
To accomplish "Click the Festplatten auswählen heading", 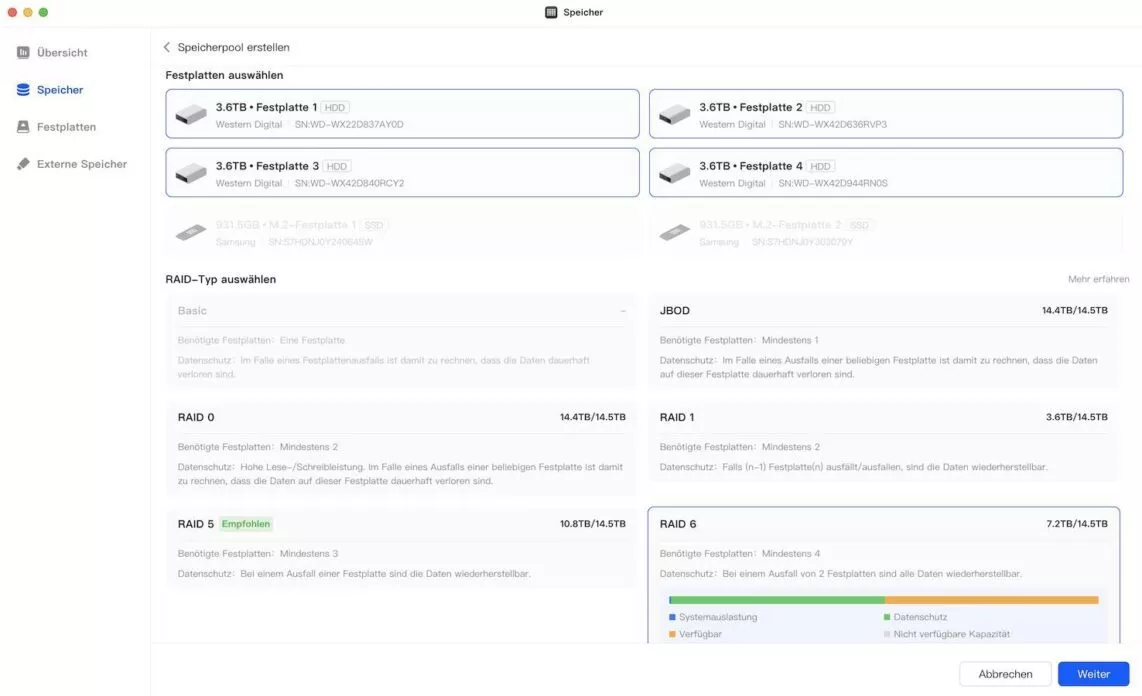I will tap(224, 75).
